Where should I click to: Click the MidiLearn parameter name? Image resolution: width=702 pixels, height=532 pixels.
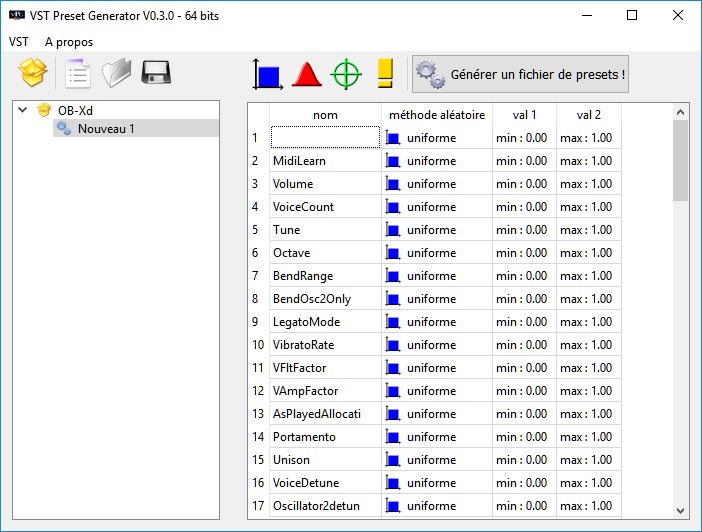tap(299, 161)
